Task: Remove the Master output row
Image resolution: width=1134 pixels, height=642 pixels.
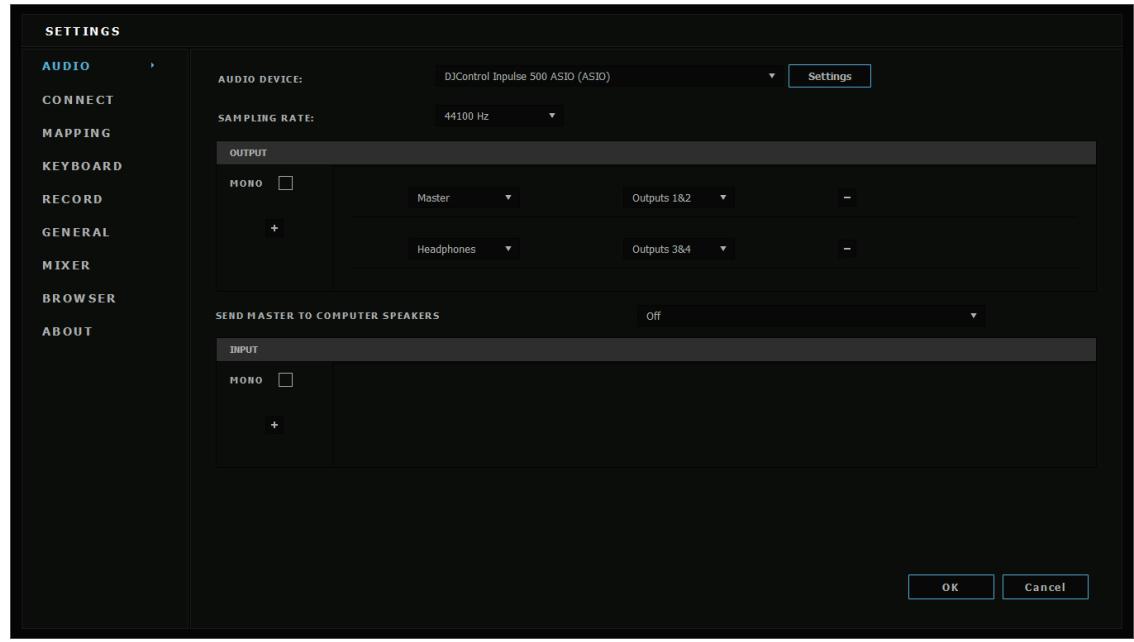Action: click(x=847, y=197)
